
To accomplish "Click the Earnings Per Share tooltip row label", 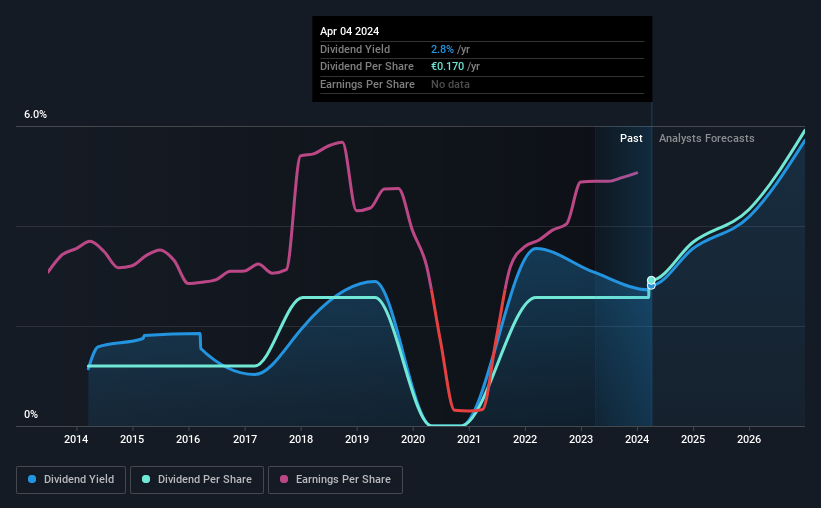I will (x=367, y=84).
